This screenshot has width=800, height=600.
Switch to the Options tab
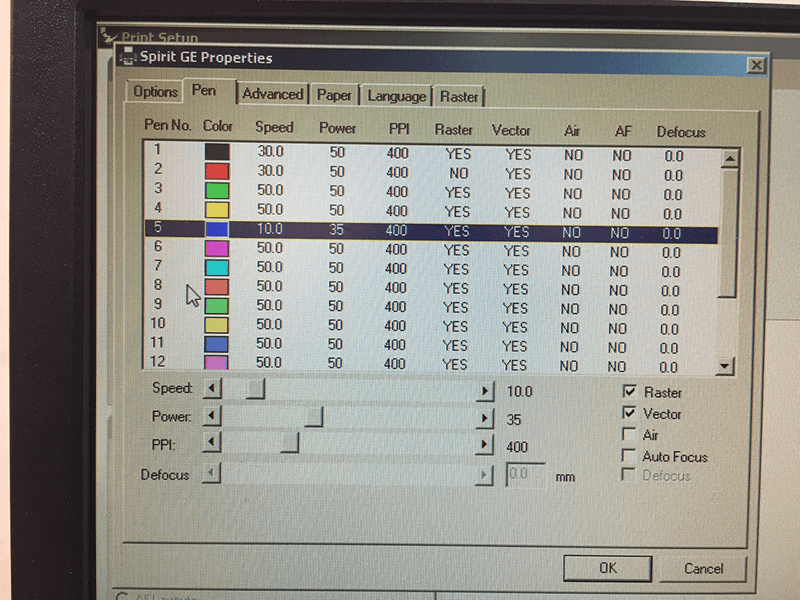[x=155, y=92]
